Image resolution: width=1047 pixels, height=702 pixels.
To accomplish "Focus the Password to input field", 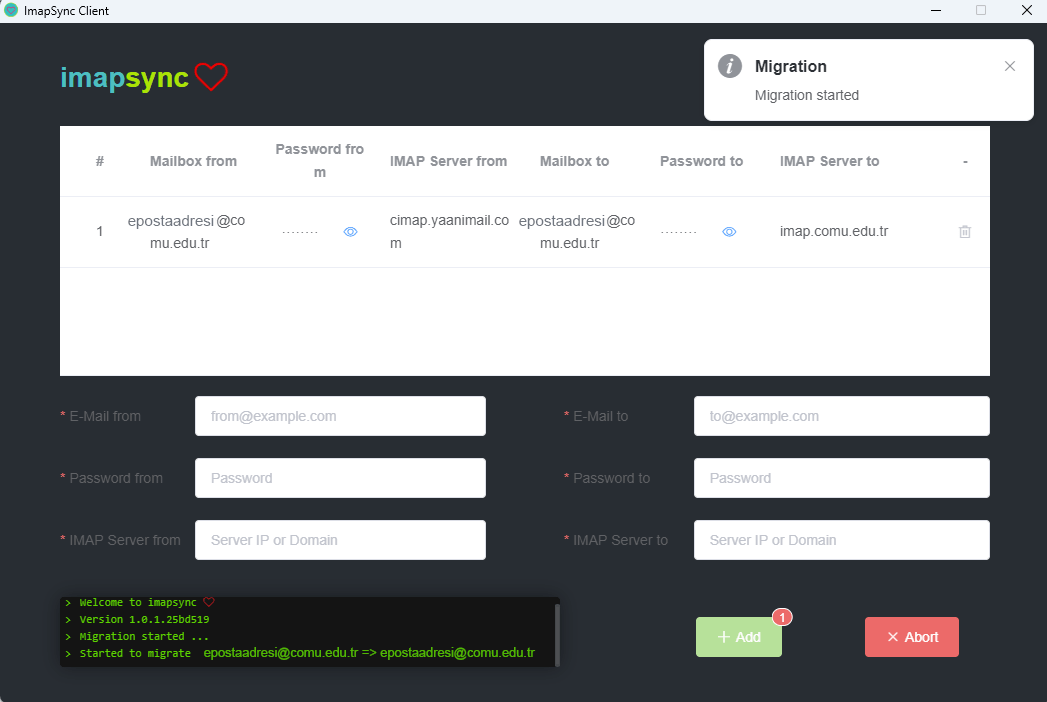I will coord(841,478).
